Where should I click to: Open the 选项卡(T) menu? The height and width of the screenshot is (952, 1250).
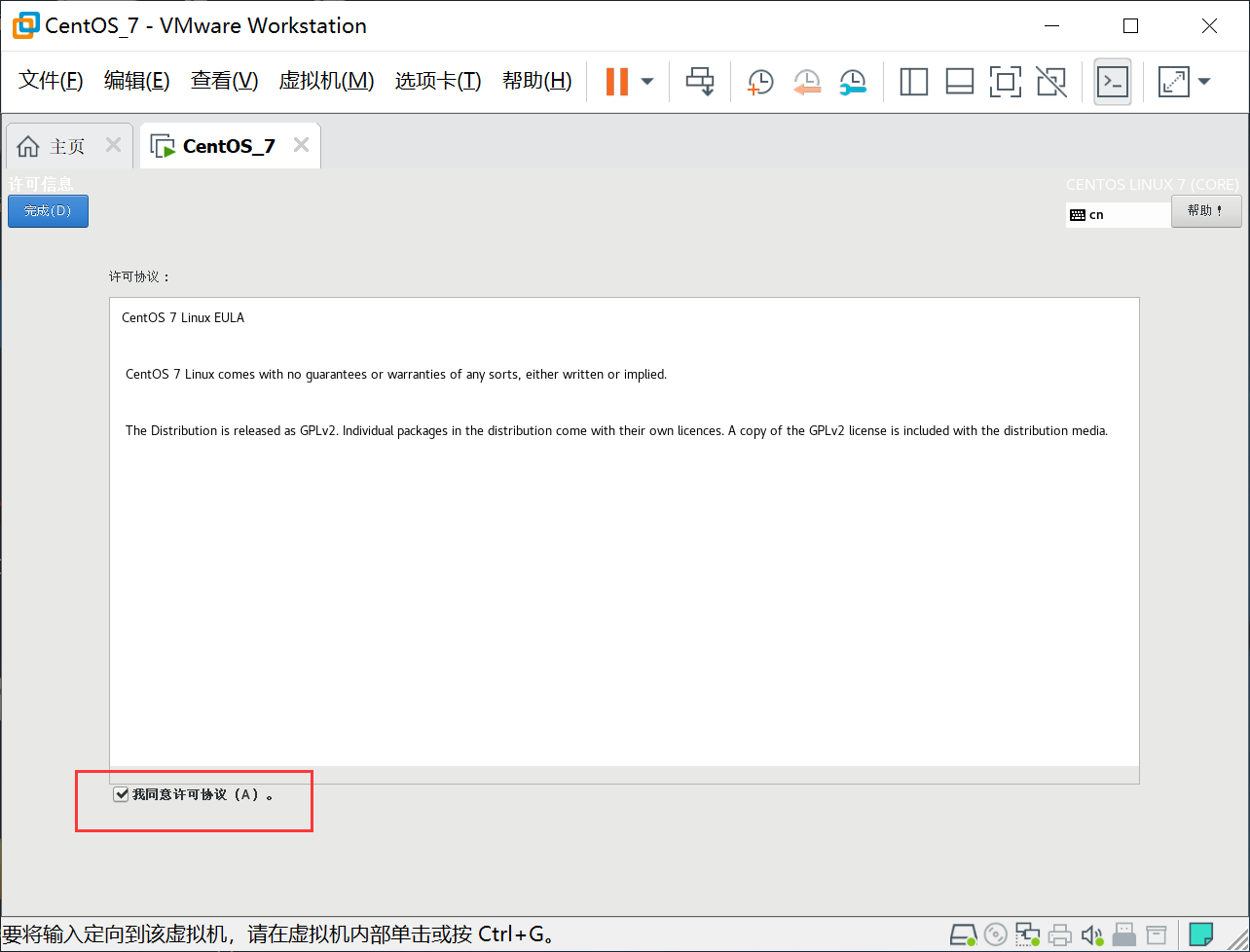pyautogui.click(x=438, y=81)
